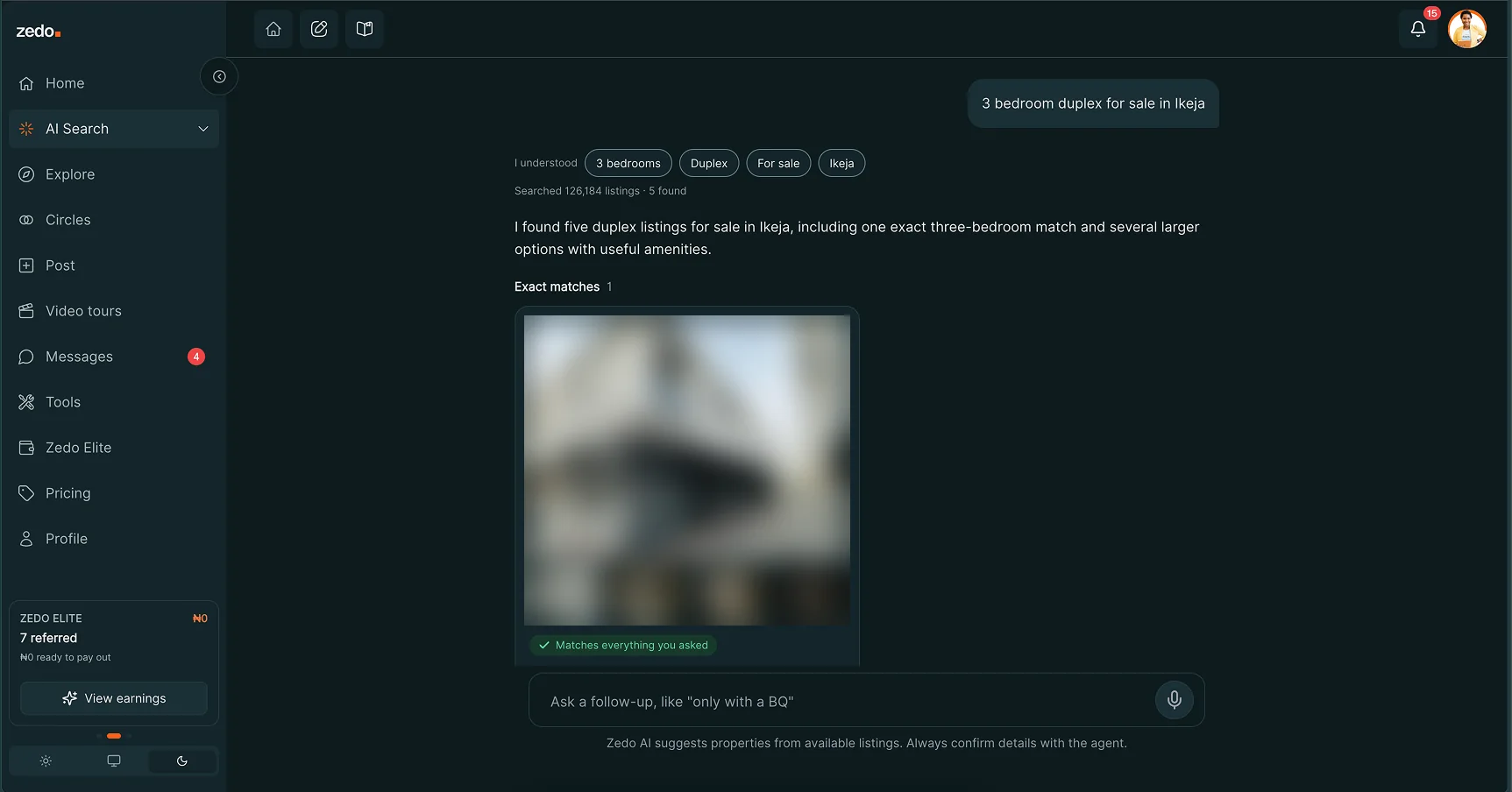Viewport: 1512px width, 792px height.
Task: Open the user avatar menu
Action: point(1467,29)
